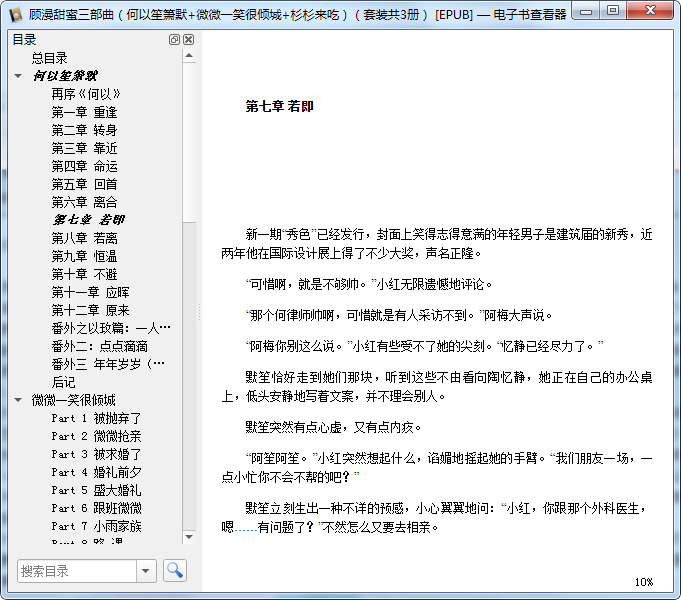Image resolution: width=681 pixels, height=600 pixels.
Task: Go to Part 7 小雨家族
Action: point(96,526)
